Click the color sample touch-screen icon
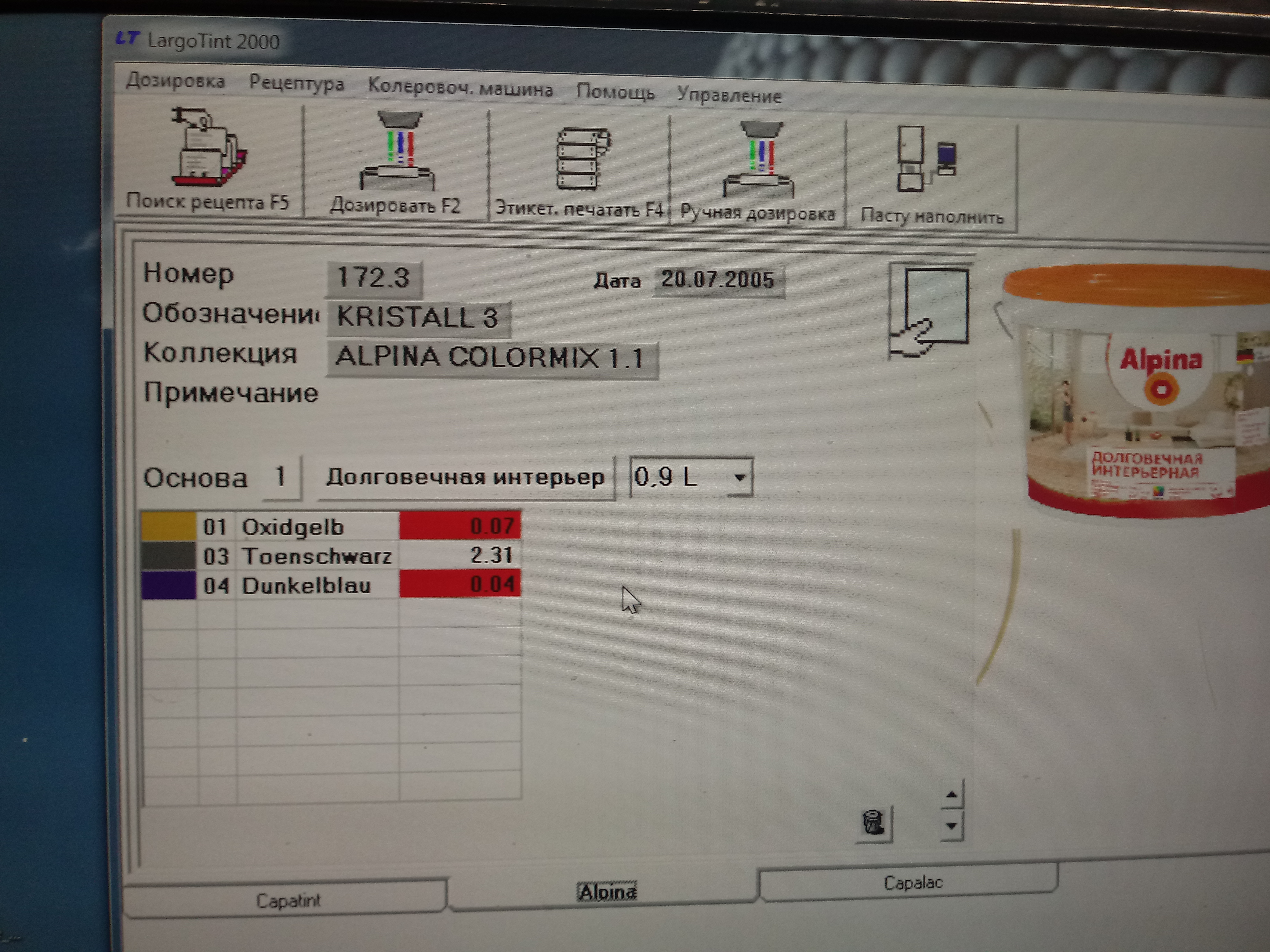1270x952 pixels. (x=930, y=312)
